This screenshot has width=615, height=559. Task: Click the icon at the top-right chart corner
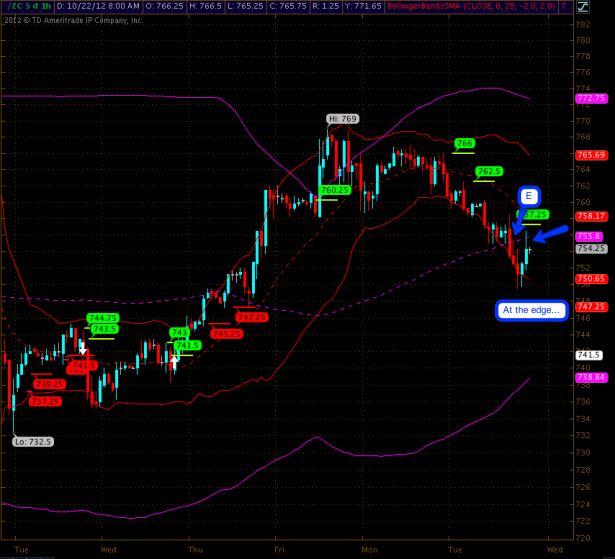[607, 7]
